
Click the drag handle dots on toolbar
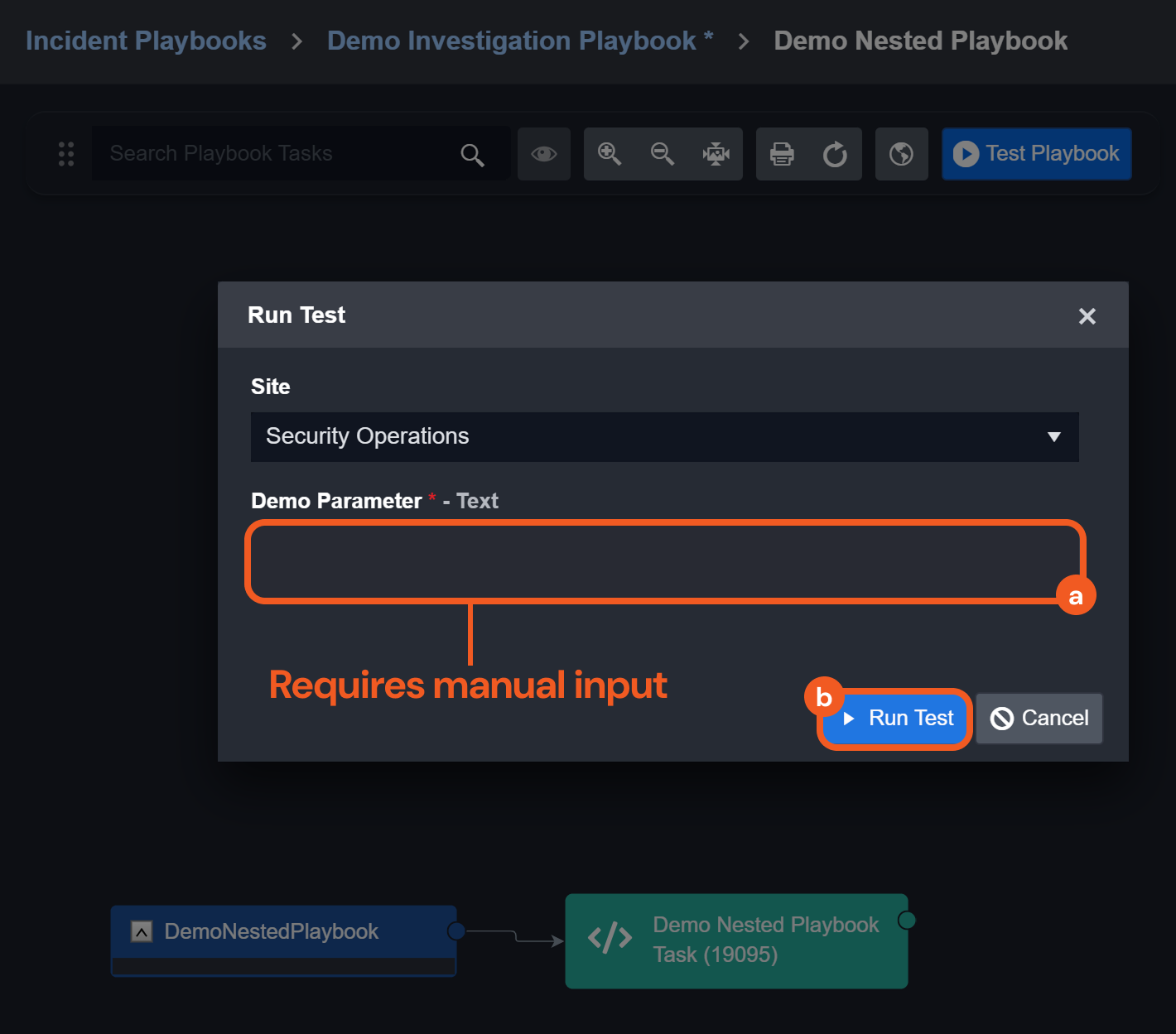click(x=66, y=154)
